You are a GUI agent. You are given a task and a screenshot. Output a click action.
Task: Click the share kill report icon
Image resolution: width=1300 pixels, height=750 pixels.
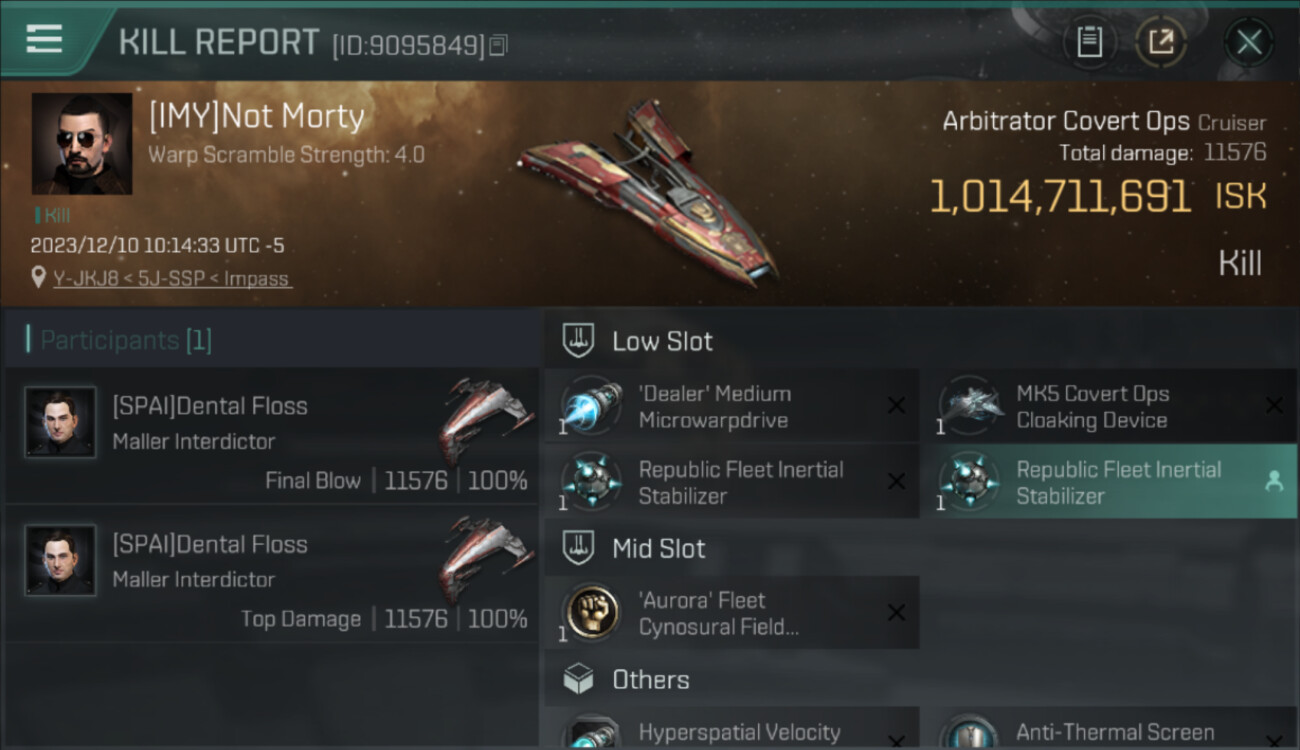coord(1160,42)
